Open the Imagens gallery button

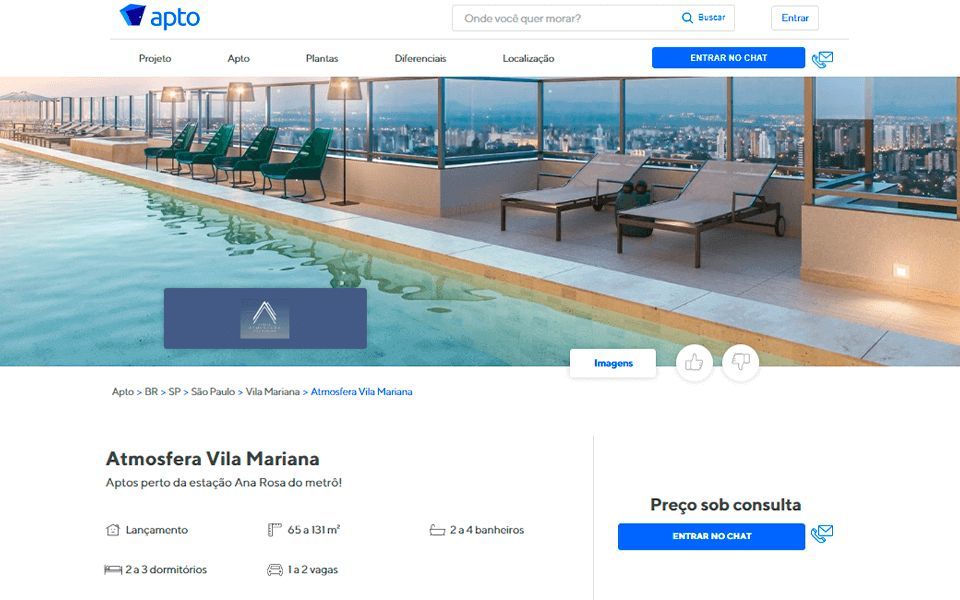[613, 363]
